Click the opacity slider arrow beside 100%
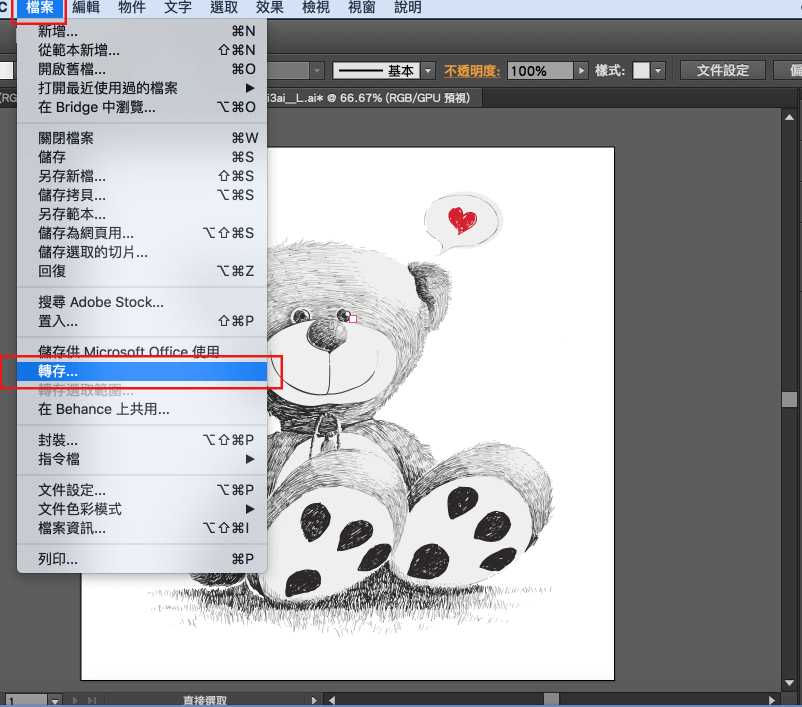The image size is (802, 707). (581, 71)
